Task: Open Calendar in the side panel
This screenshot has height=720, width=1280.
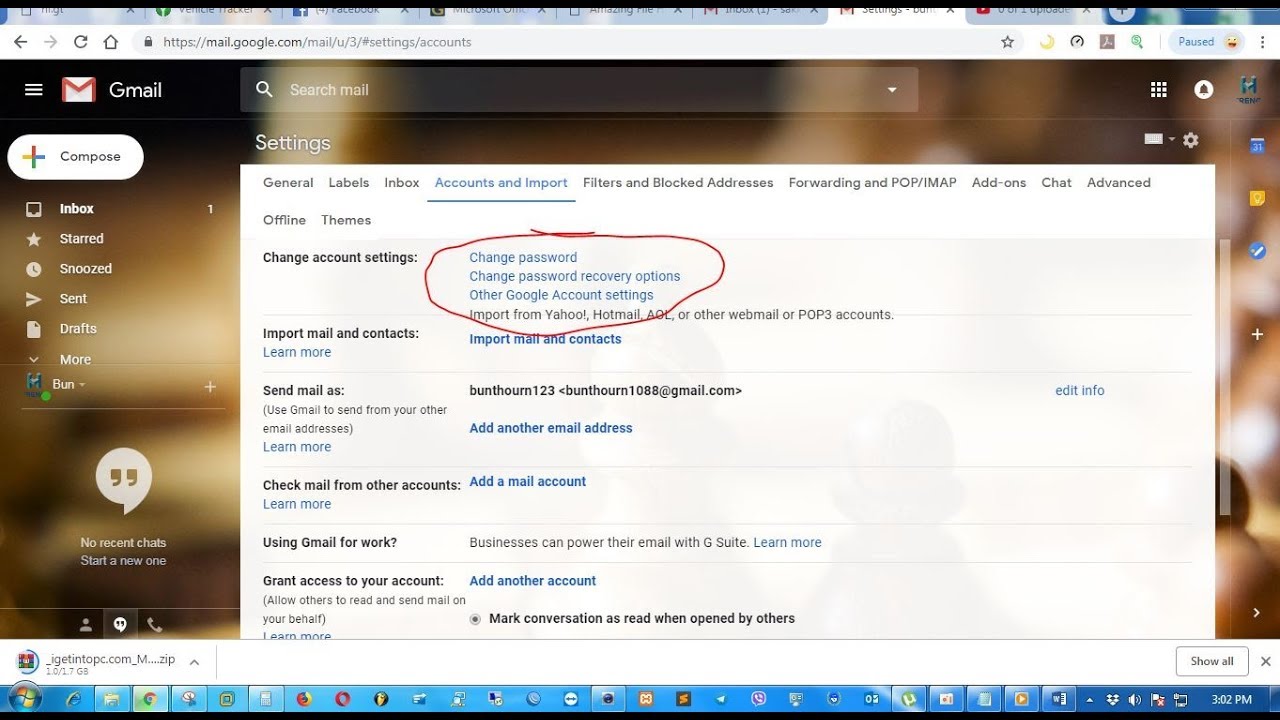Action: [1257, 146]
